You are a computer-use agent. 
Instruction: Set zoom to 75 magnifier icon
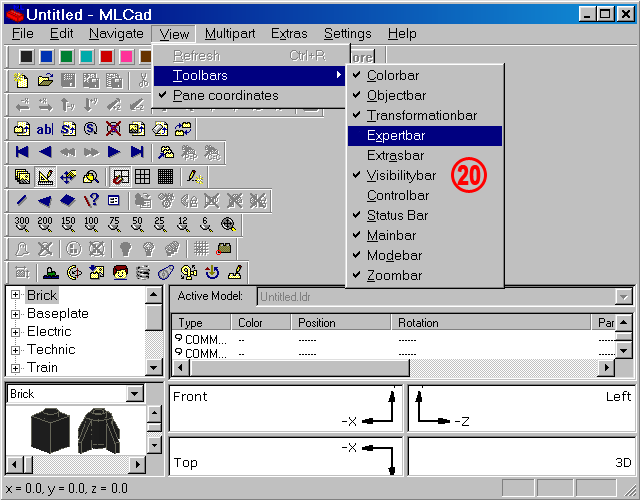pyautogui.click(x=114, y=224)
